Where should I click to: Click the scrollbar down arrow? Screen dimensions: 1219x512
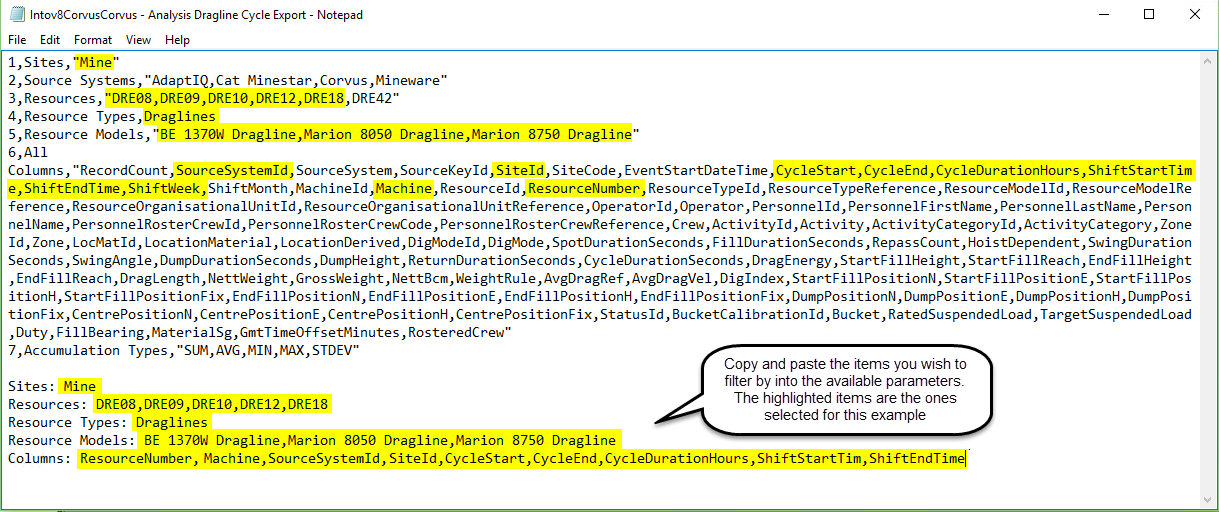tap(1209, 502)
